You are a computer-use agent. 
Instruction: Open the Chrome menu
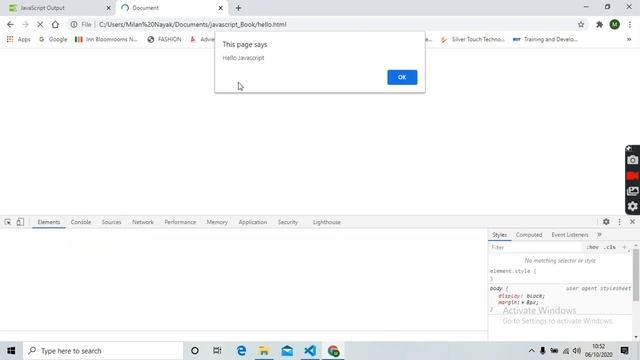(630, 24)
